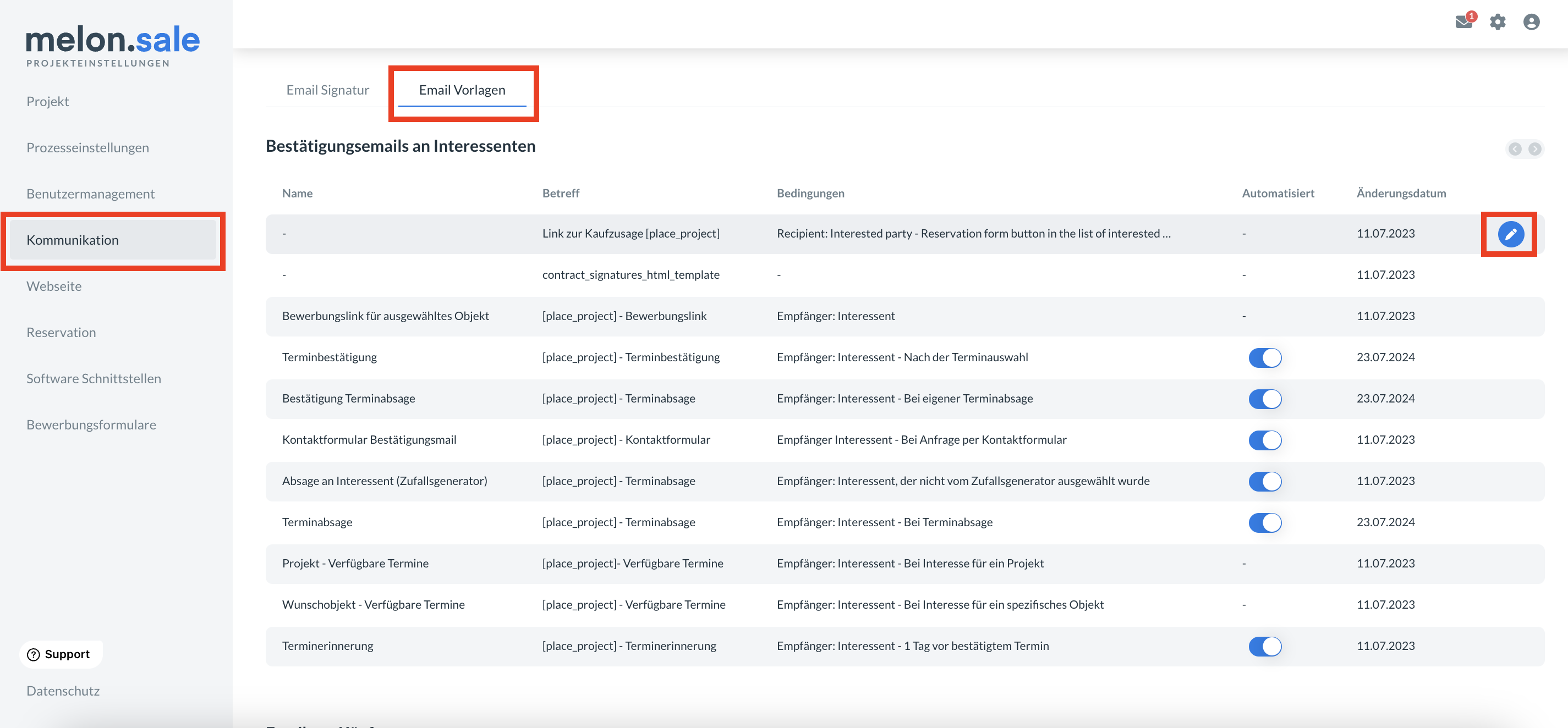
Task: Disable automation for Bestätigung Terminabsage
Action: tap(1264, 399)
